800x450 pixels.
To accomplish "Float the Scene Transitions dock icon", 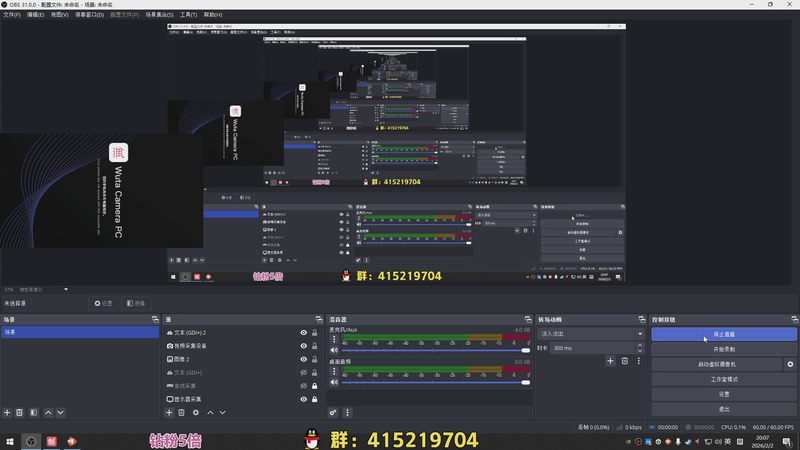I will 642,319.
